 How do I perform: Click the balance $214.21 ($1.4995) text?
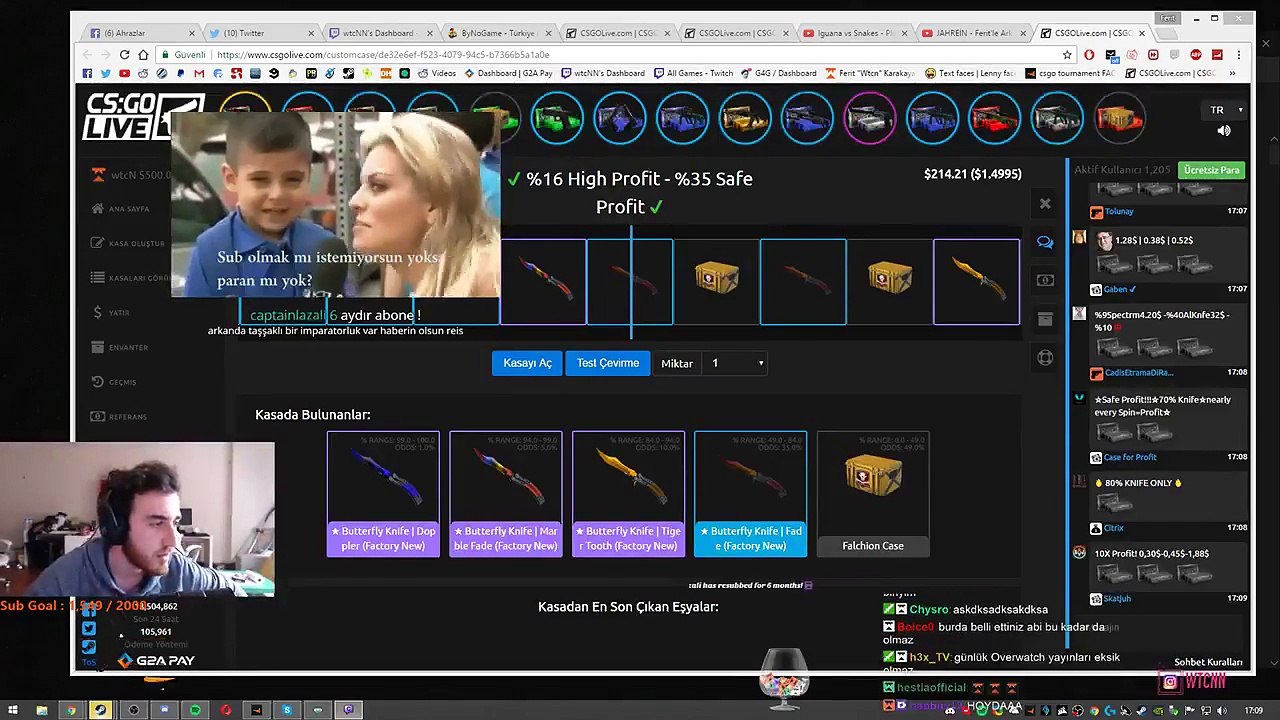(972, 174)
